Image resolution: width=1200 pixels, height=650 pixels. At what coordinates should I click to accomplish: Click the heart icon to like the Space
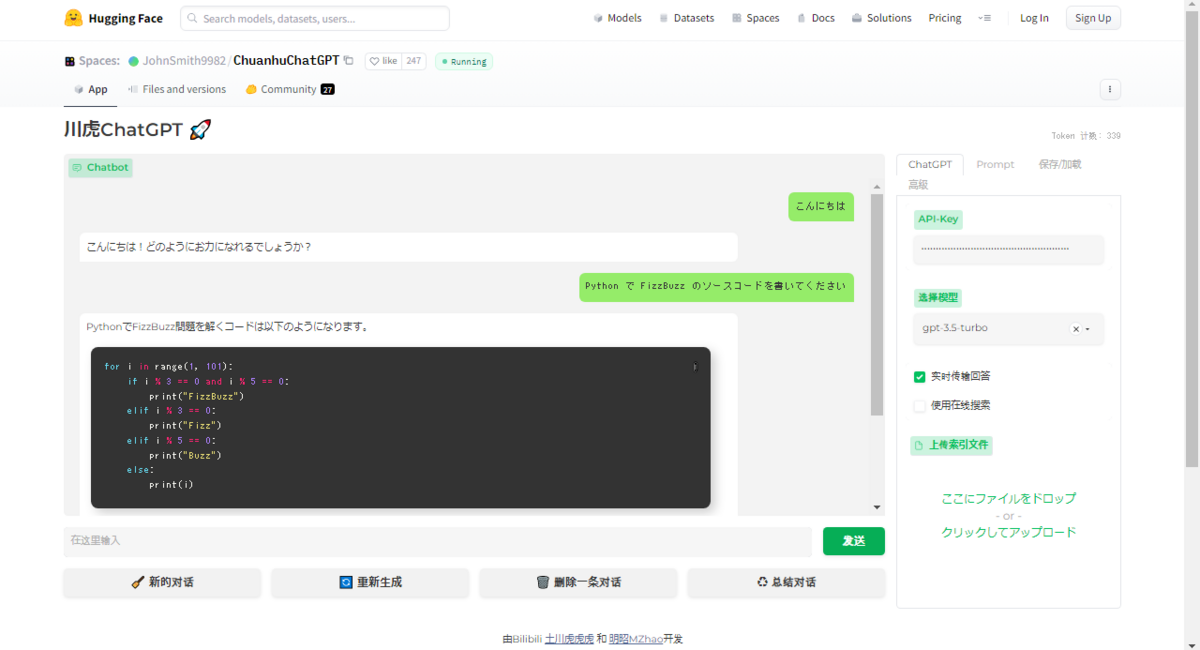click(x=374, y=61)
